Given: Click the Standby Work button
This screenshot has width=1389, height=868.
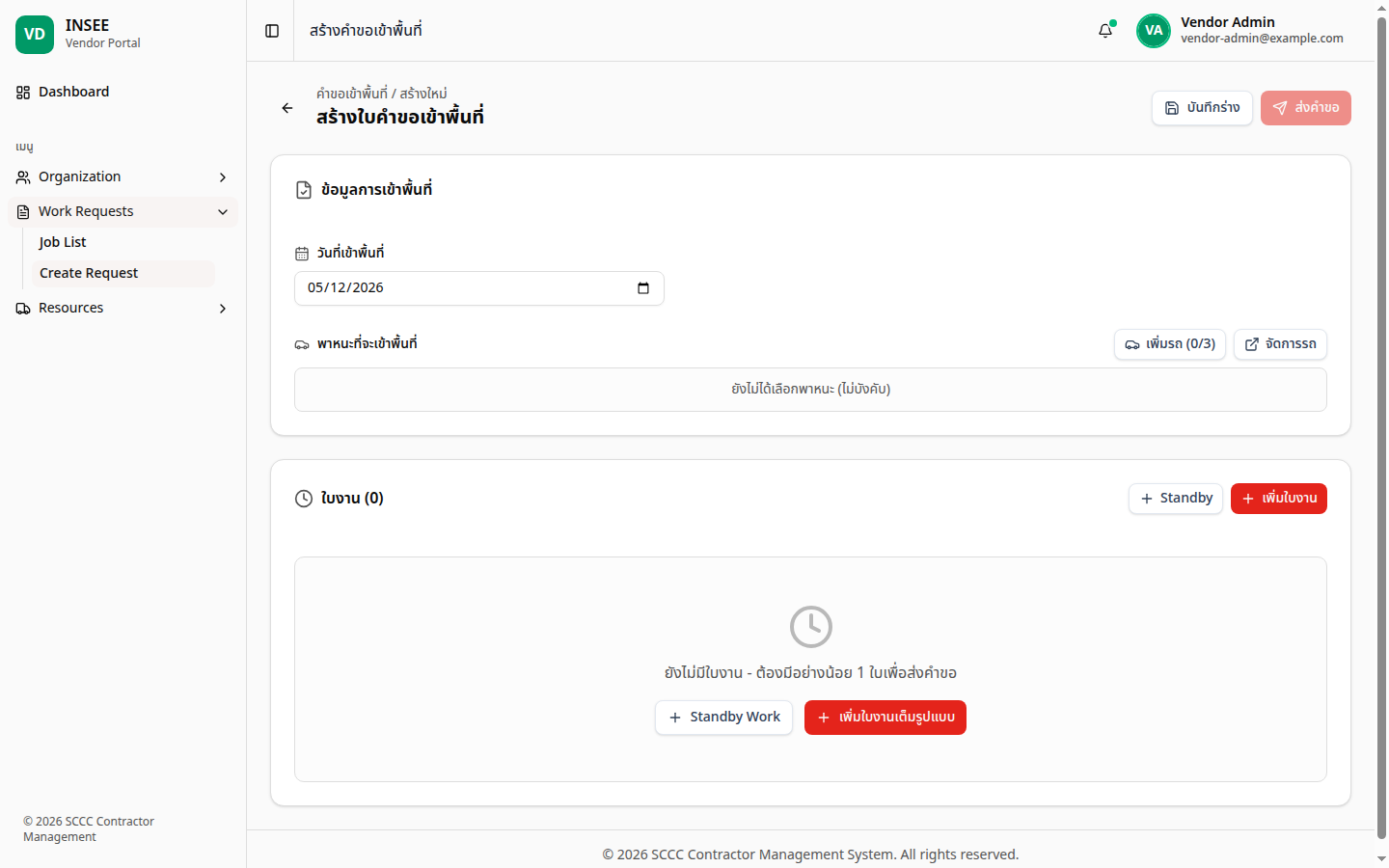Looking at the screenshot, I should coord(723,718).
